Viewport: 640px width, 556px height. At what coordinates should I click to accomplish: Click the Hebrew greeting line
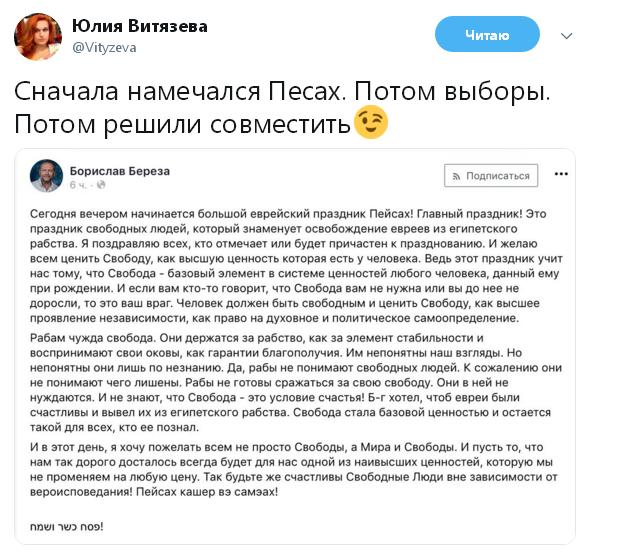[x=67, y=526]
